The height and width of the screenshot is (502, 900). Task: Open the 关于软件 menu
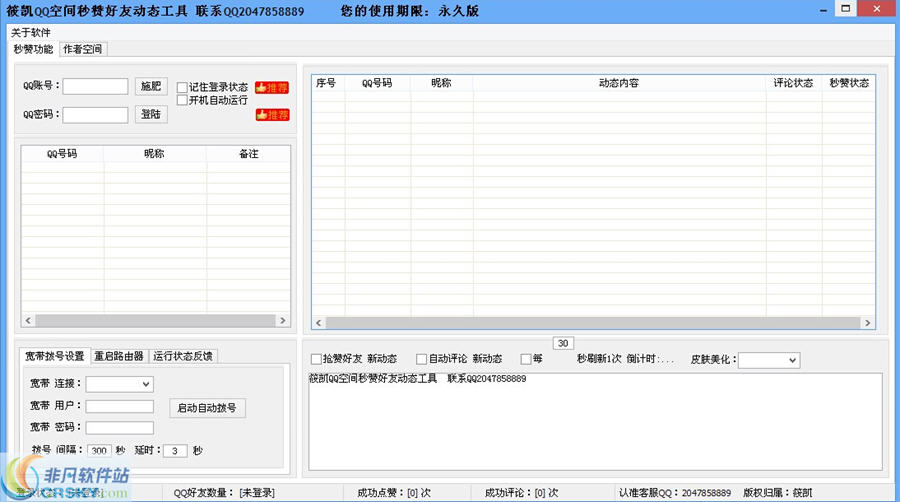(31, 33)
